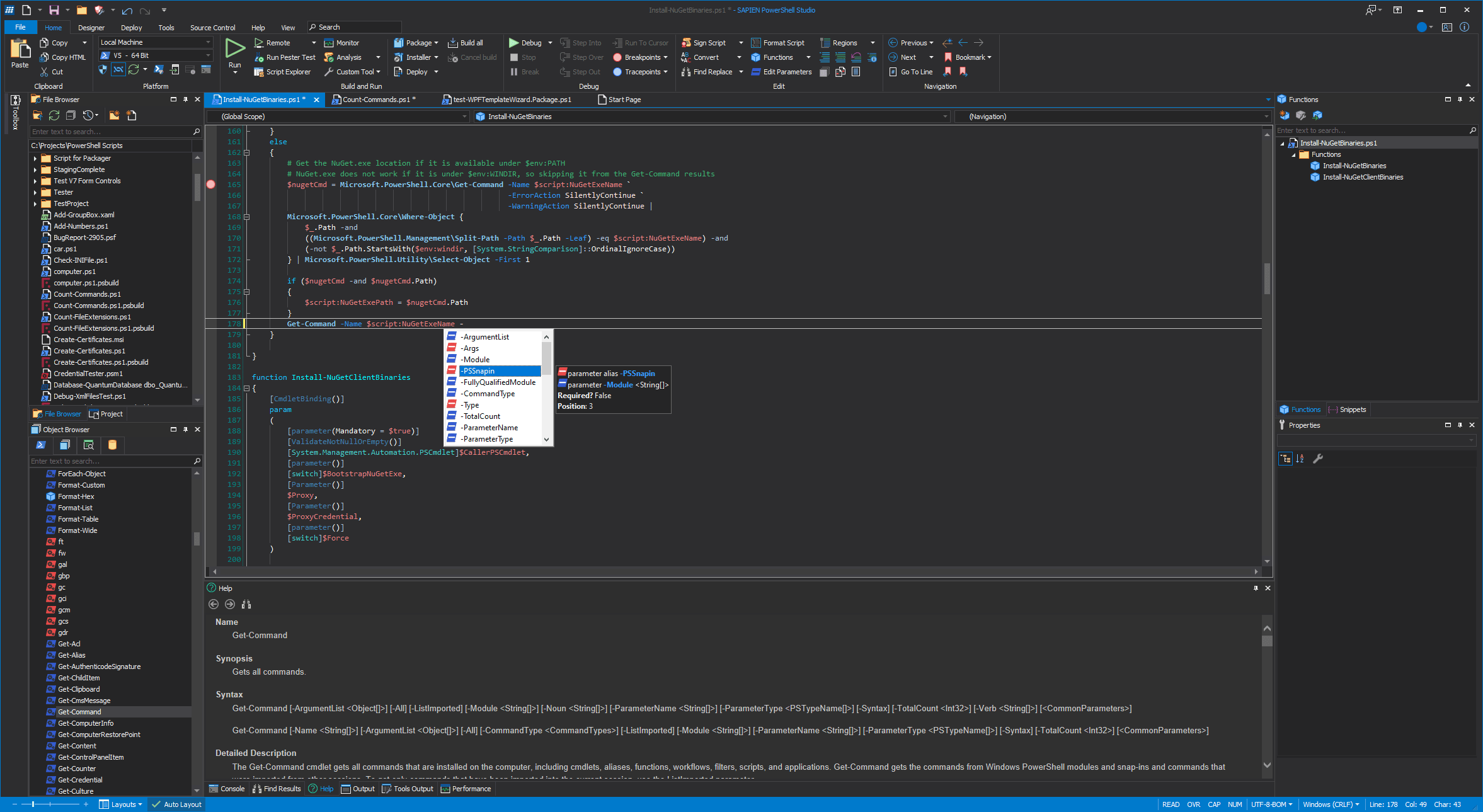The width and height of the screenshot is (1483, 812).
Task: Collapse code fold at line 184
Action: 246,388
